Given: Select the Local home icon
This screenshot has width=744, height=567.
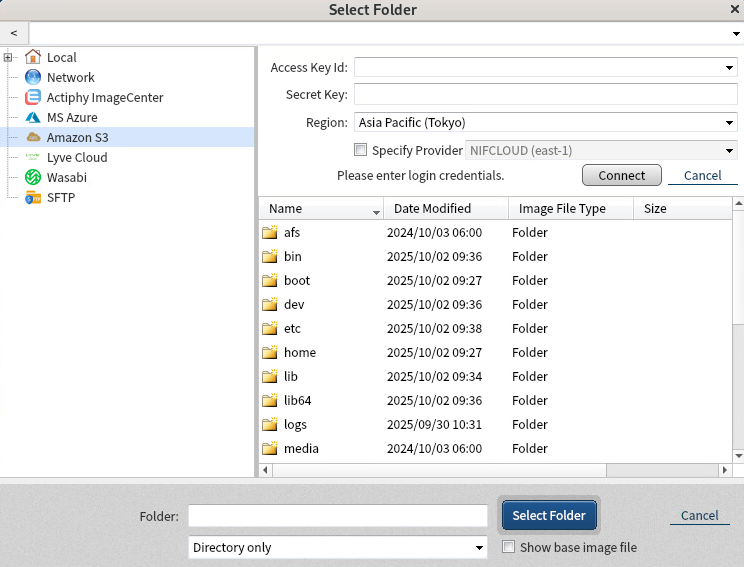Looking at the screenshot, I should [33, 57].
